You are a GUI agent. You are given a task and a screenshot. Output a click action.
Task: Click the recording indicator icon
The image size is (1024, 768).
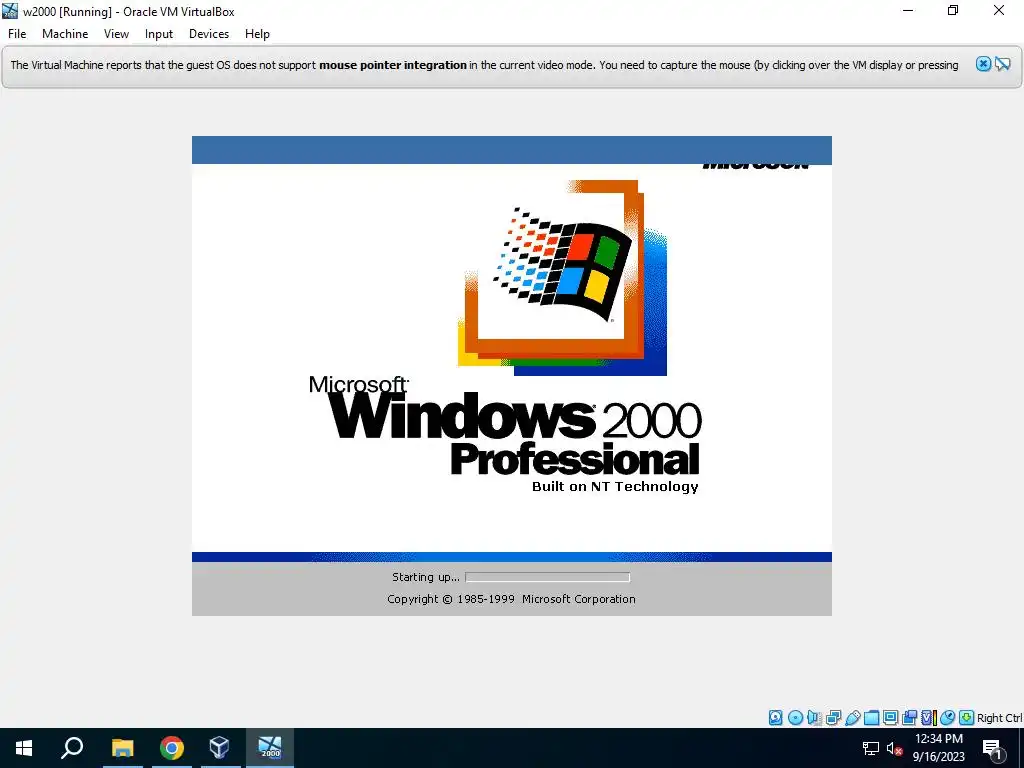[x=909, y=718]
